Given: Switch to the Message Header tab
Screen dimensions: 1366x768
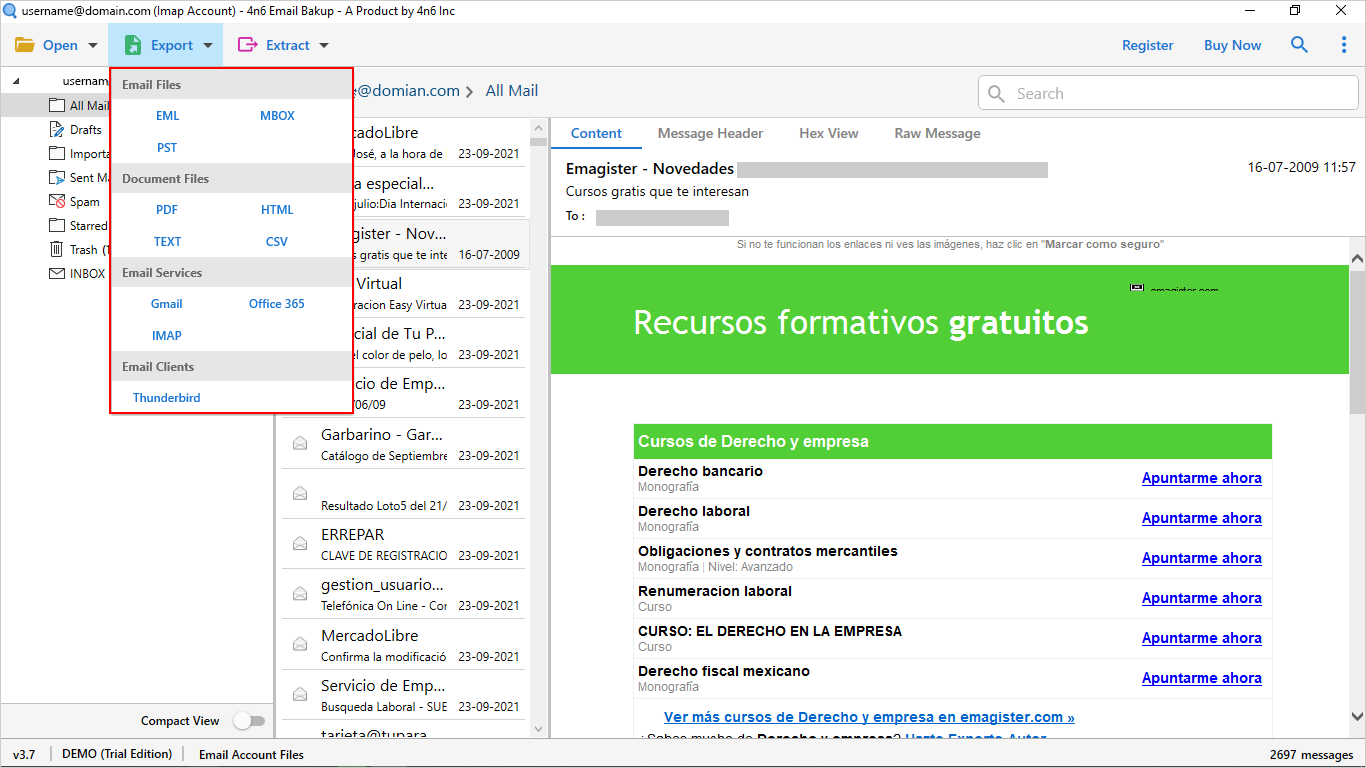Looking at the screenshot, I should point(710,134).
